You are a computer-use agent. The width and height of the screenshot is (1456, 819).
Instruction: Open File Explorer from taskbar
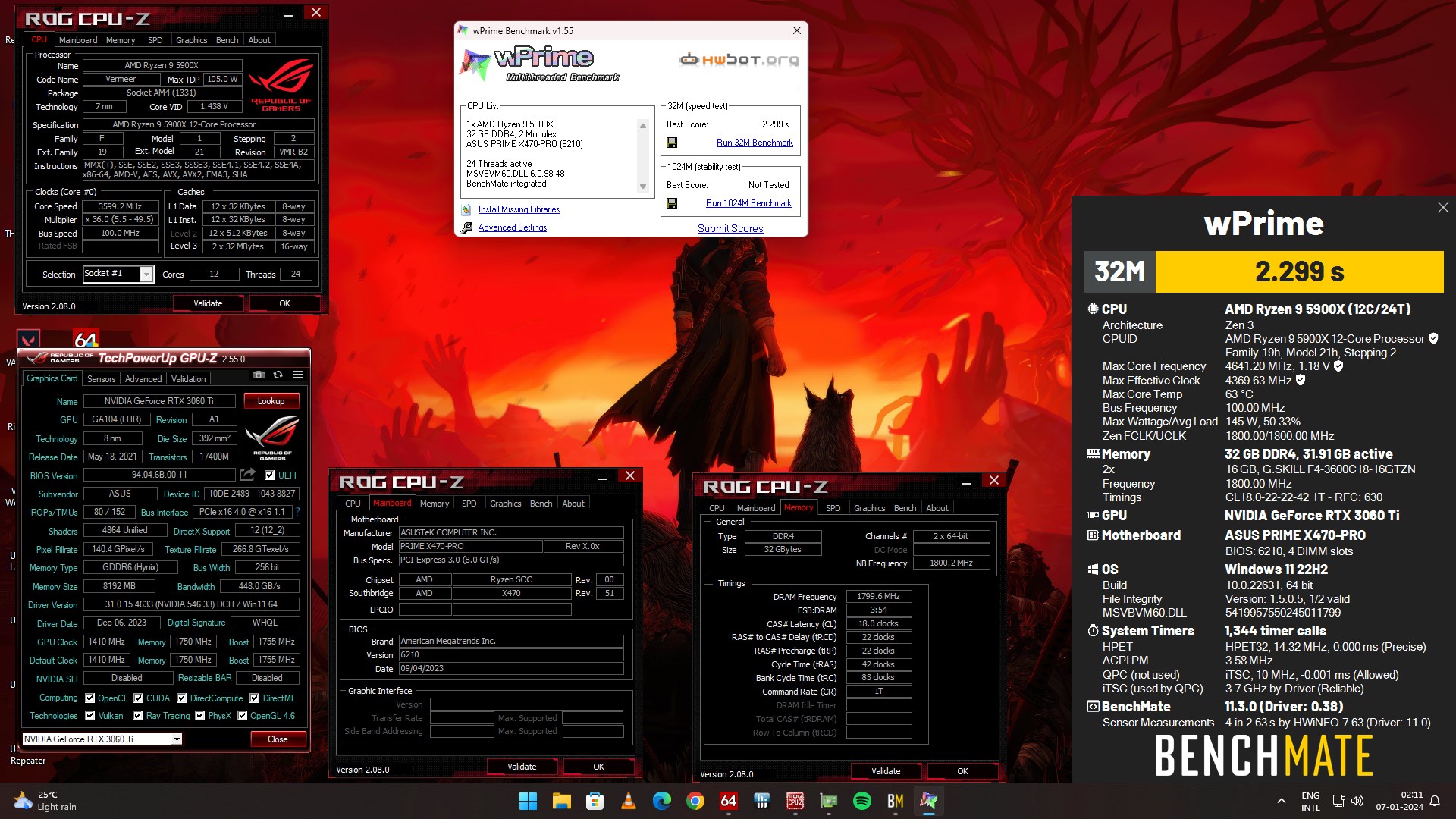pos(561,801)
